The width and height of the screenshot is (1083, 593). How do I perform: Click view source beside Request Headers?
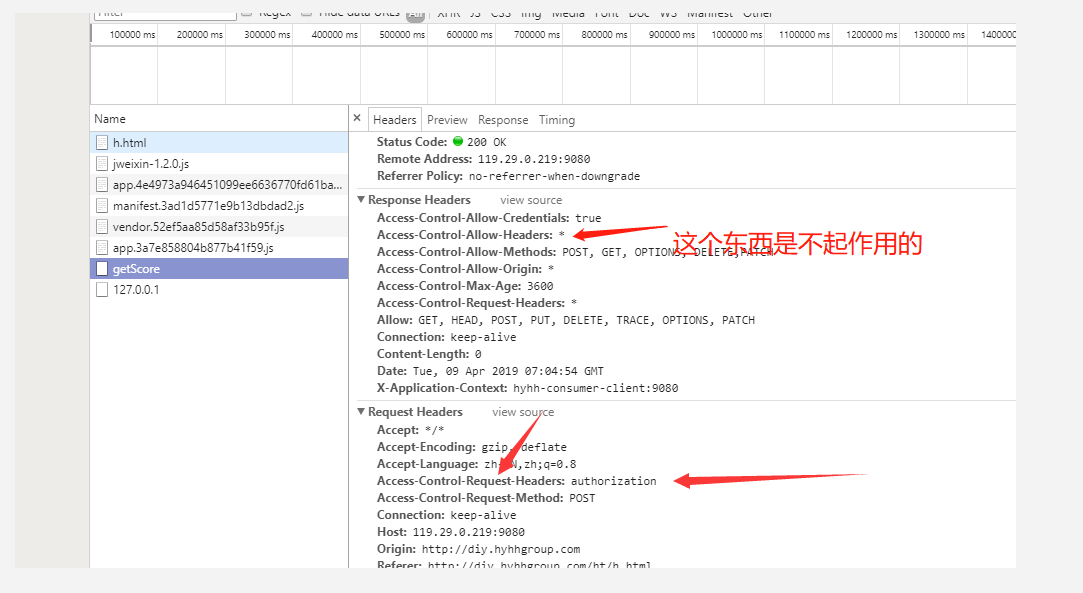523,411
